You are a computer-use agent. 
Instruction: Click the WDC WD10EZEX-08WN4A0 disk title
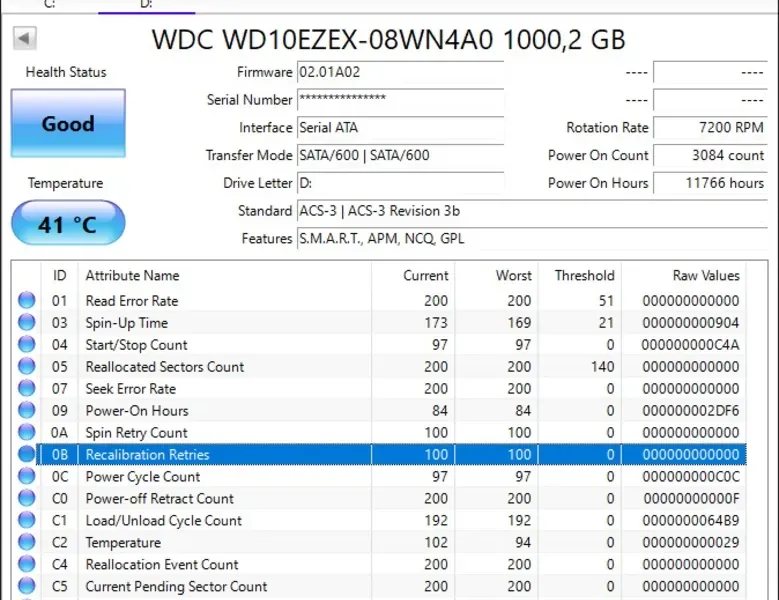[388, 40]
